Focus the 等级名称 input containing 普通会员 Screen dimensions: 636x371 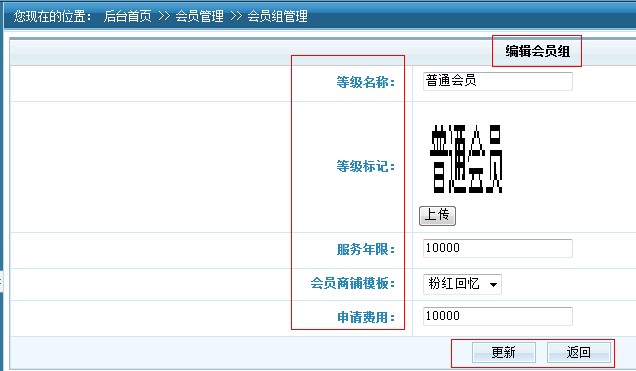[498, 81]
